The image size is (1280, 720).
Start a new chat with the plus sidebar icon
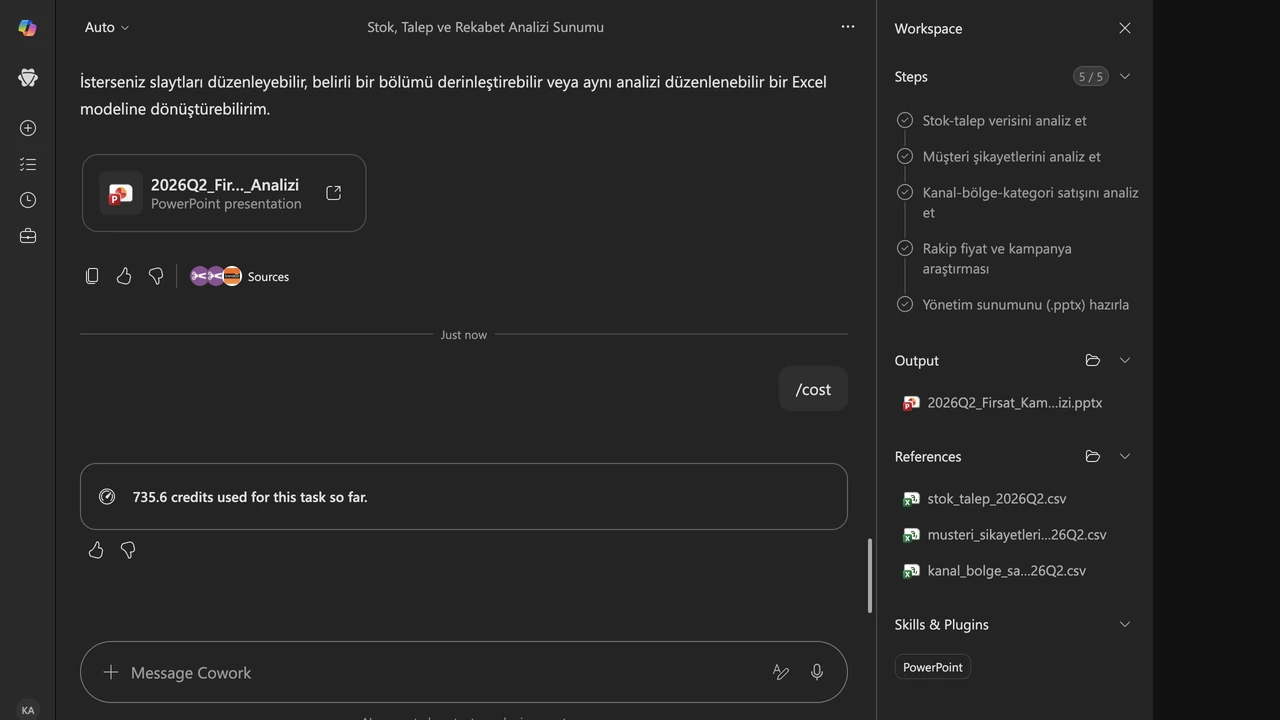[x=28, y=128]
